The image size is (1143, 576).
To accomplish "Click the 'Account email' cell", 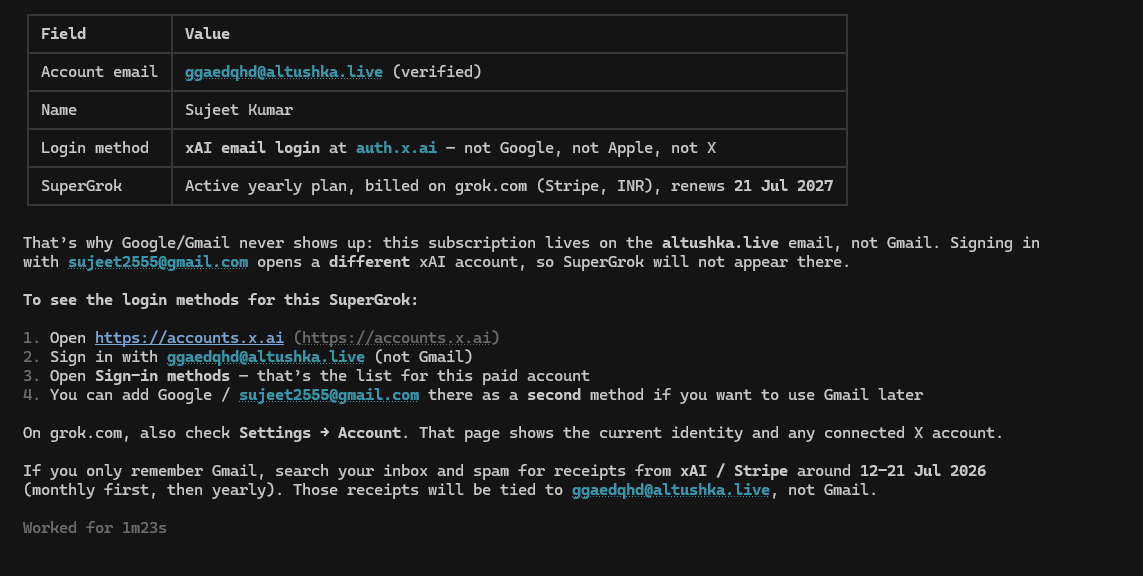I will [x=100, y=71].
